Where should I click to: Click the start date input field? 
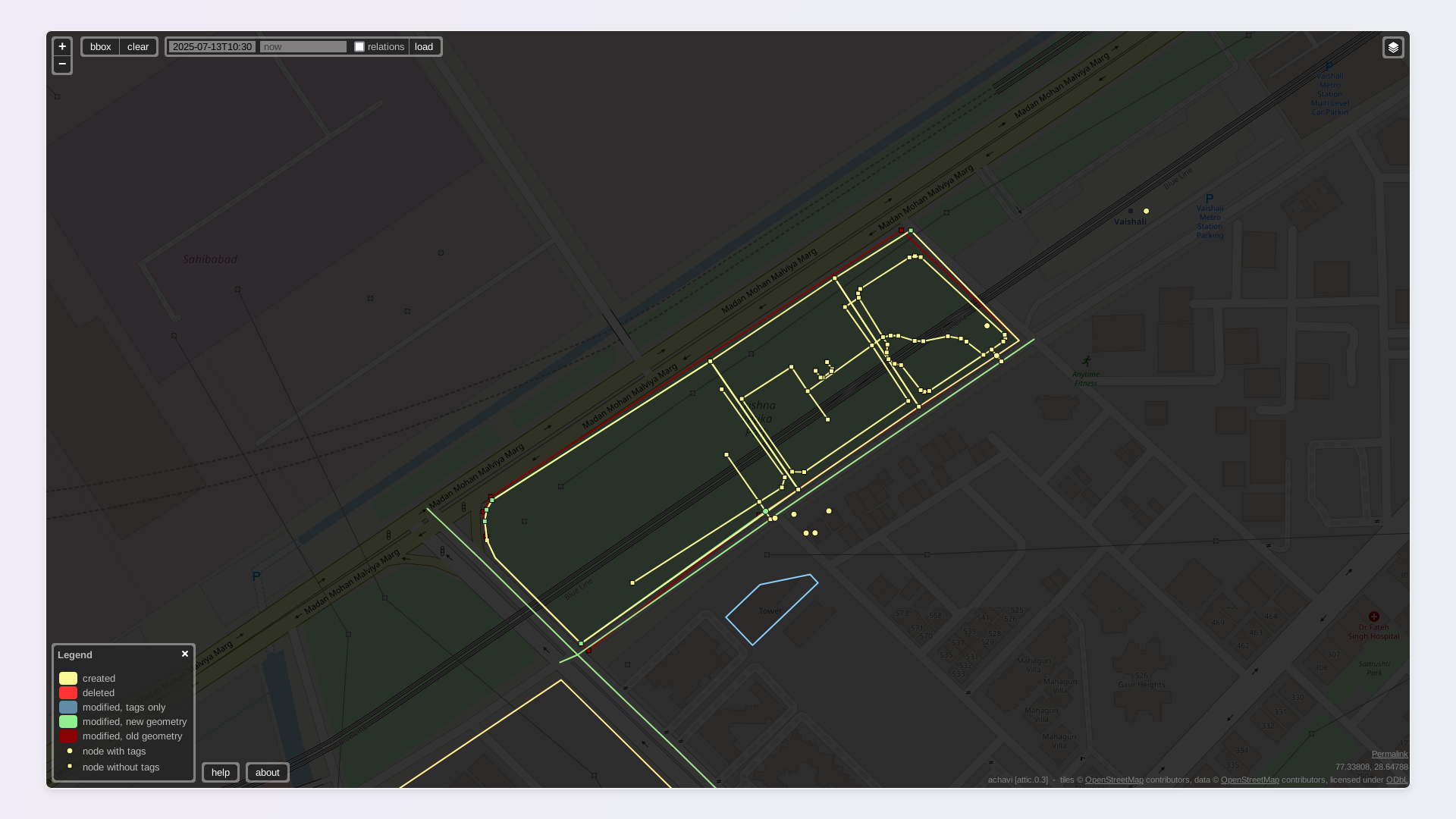(212, 47)
